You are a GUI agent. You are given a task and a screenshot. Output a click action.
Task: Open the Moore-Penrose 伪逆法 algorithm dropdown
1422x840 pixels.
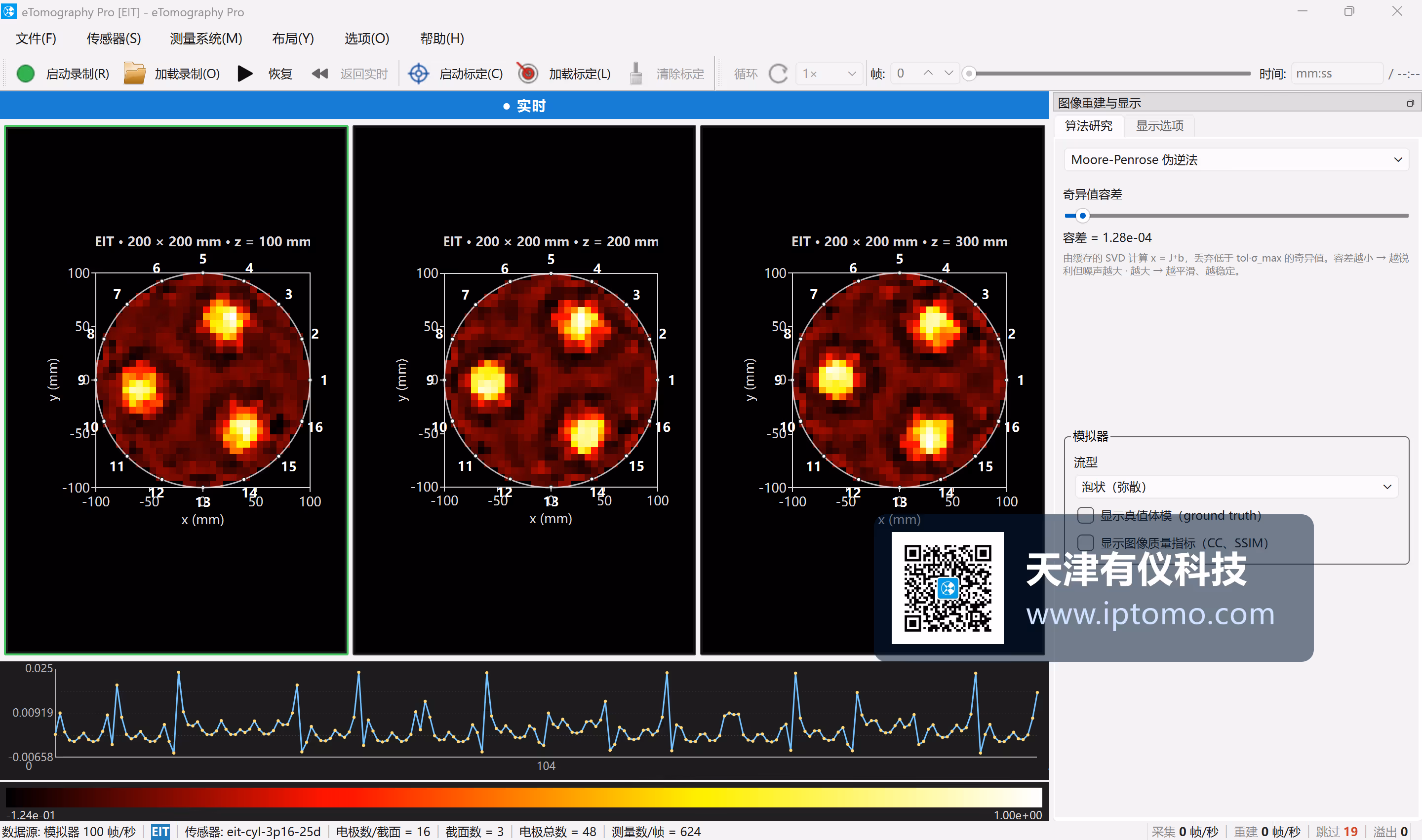[1236, 159]
